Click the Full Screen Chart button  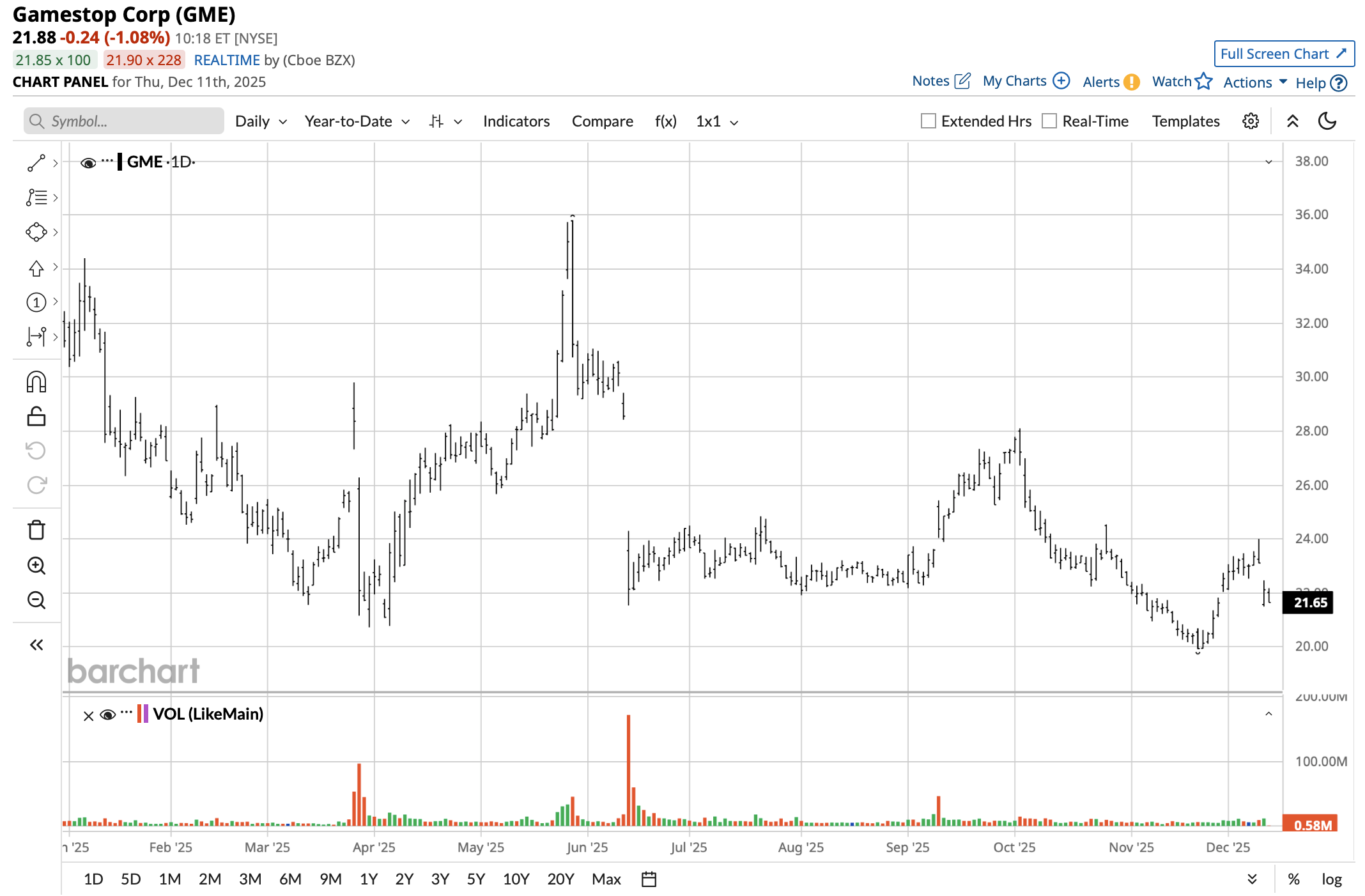point(1284,54)
